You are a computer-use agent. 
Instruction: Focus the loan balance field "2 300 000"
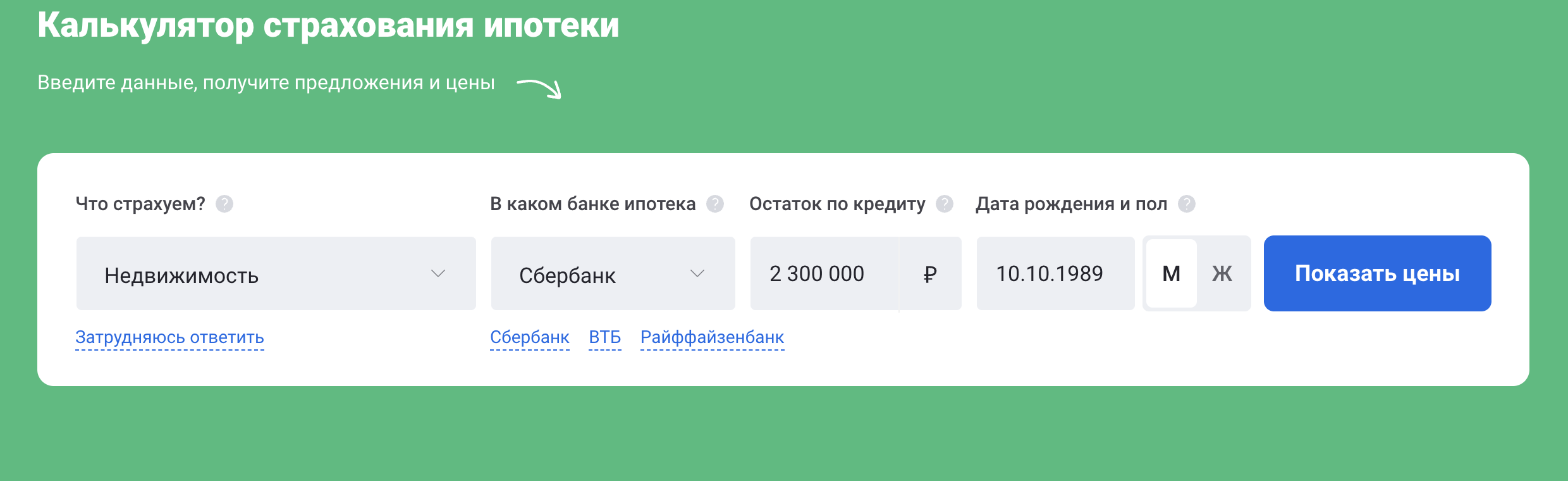point(822,274)
